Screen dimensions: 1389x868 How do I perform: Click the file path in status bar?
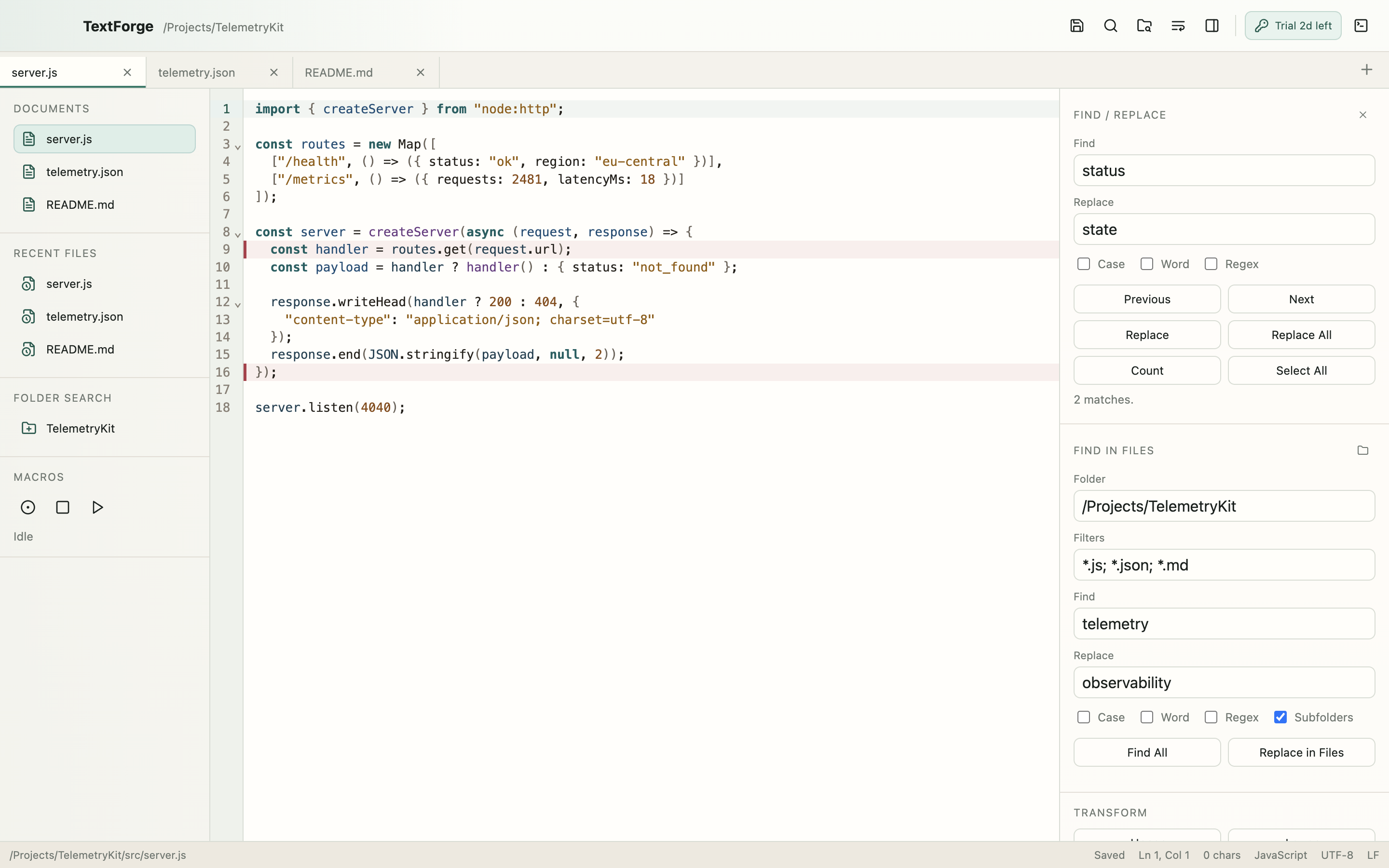(98, 855)
